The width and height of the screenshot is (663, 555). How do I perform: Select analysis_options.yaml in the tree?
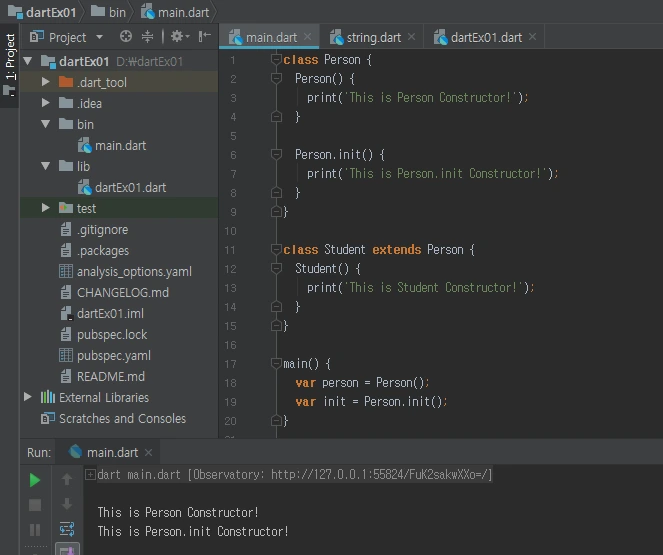tap(126, 271)
